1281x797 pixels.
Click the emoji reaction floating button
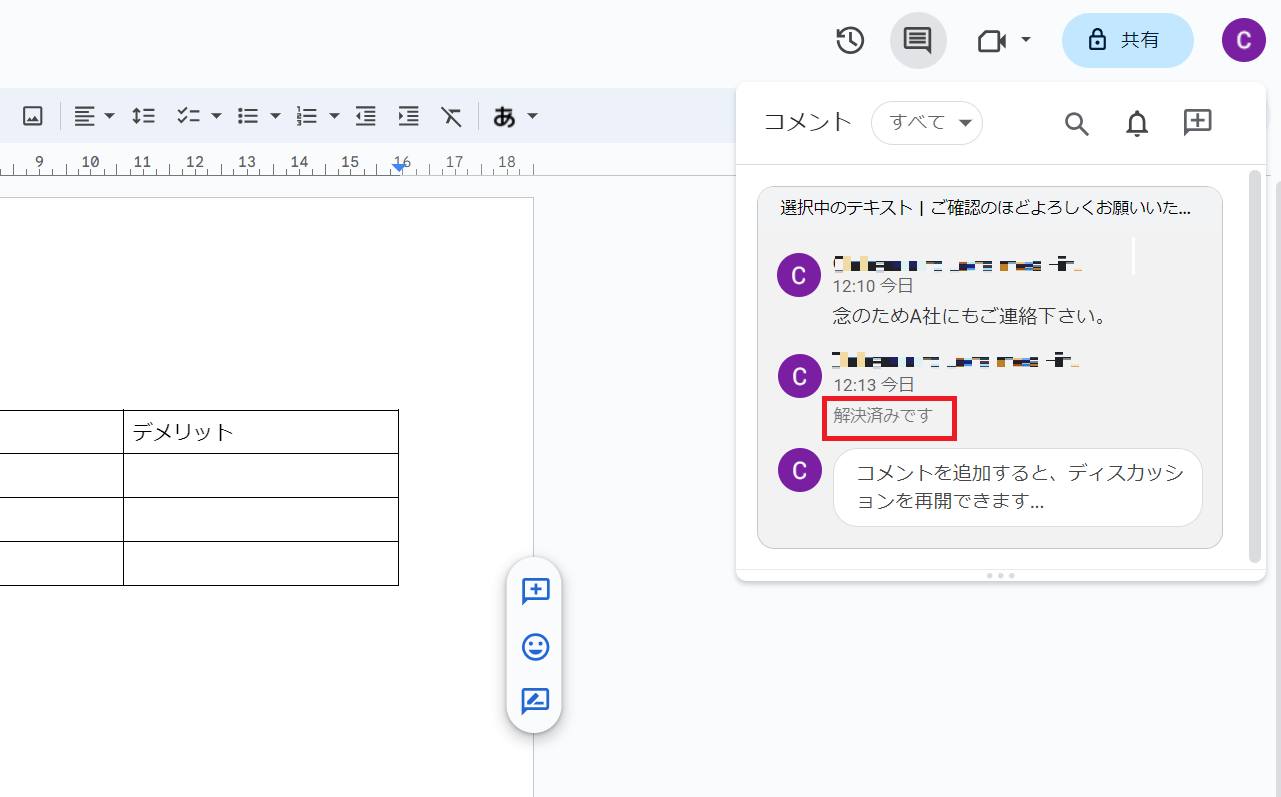point(535,647)
